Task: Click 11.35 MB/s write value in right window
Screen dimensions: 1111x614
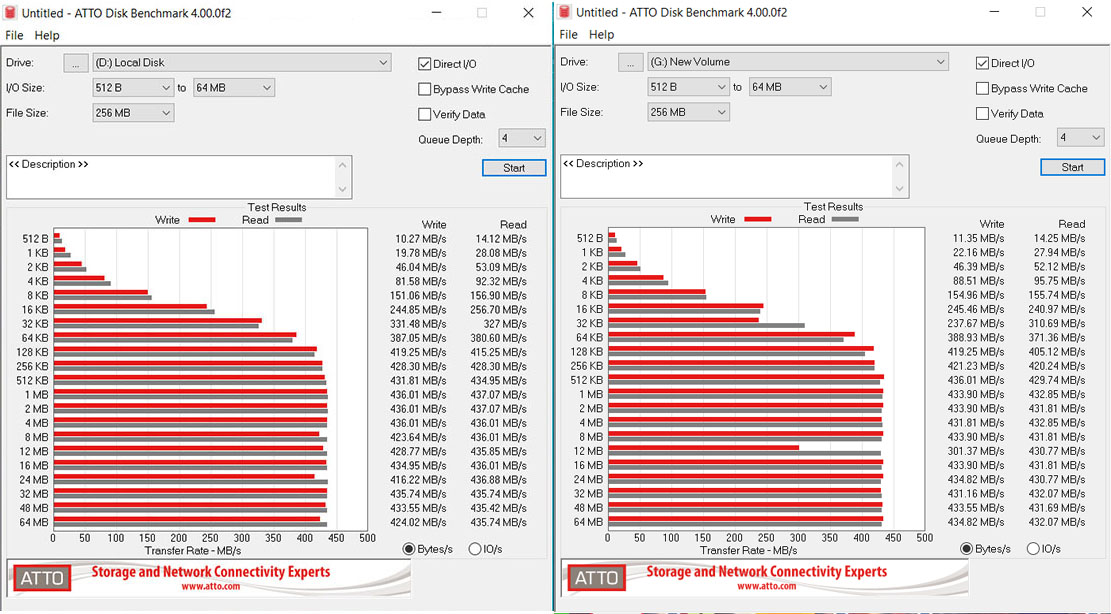Action: click(x=979, y=239)
